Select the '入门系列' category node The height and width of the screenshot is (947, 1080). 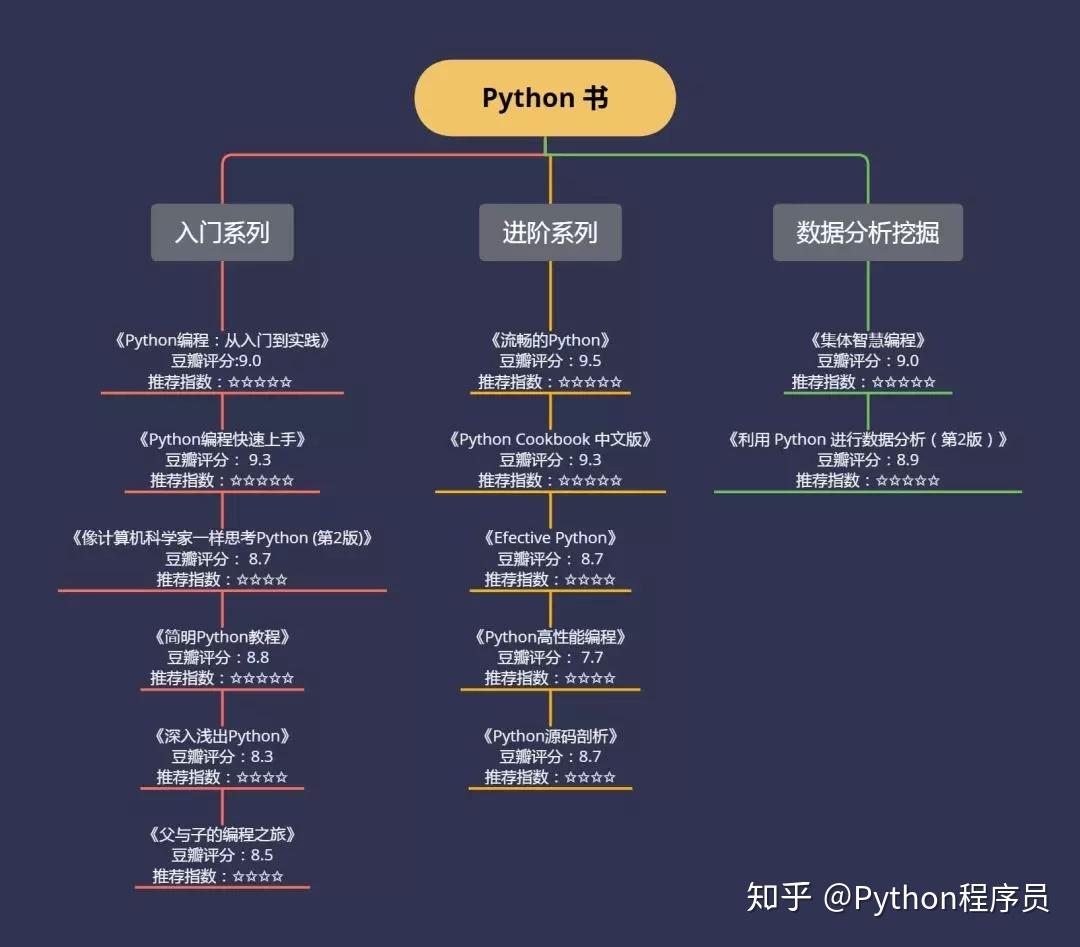(x=222, y=232)
